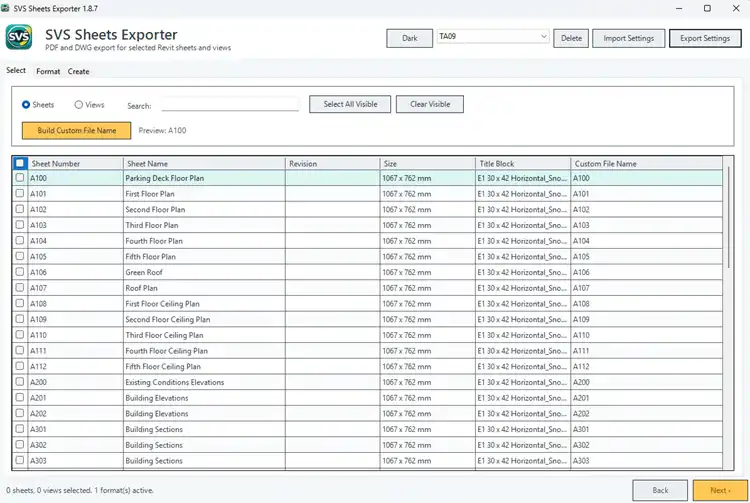
Task: Select the Second Floor Ceiling Plan cell
Action: pos(204,319)
